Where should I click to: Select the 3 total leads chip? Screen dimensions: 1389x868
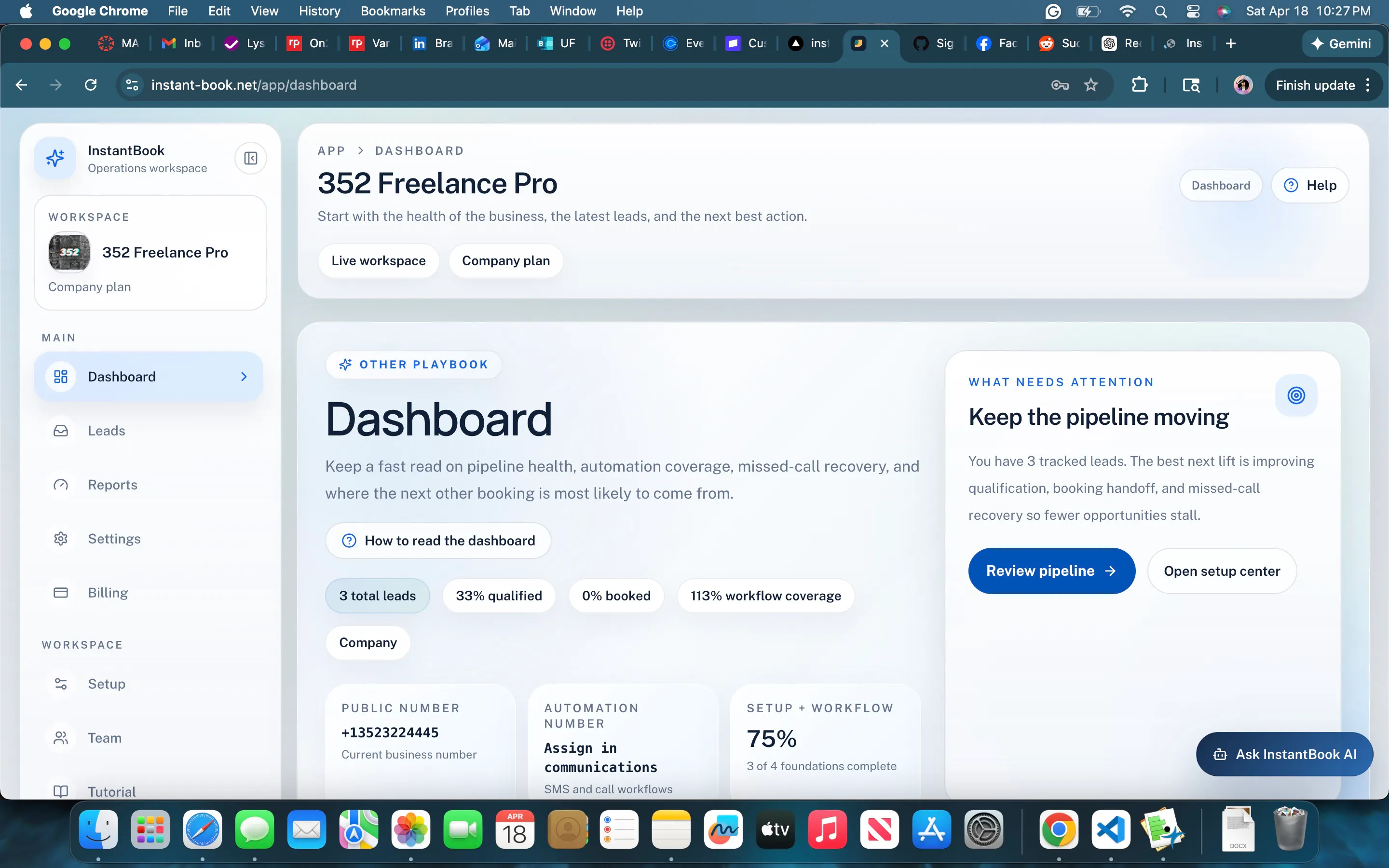pyautogui.click(x=377, y=596)
